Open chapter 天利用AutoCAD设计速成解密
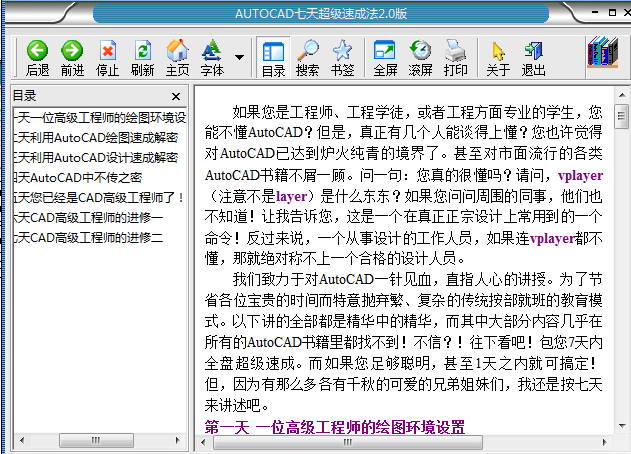The width and height of the screenshot is (631, 454). point(96,157)
